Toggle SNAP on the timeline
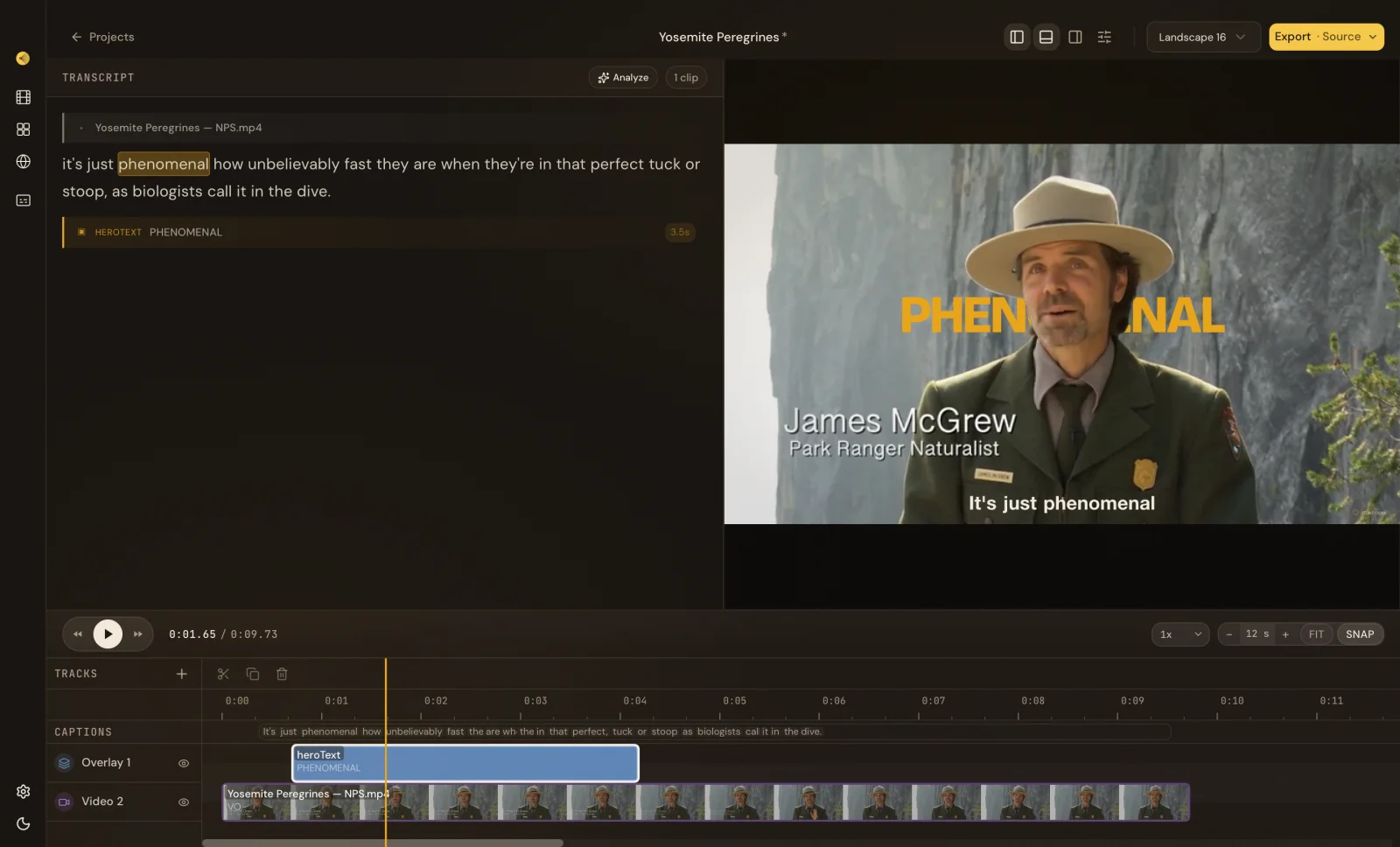Screen dimensions: 1400x847 (x=1360, y=634)
